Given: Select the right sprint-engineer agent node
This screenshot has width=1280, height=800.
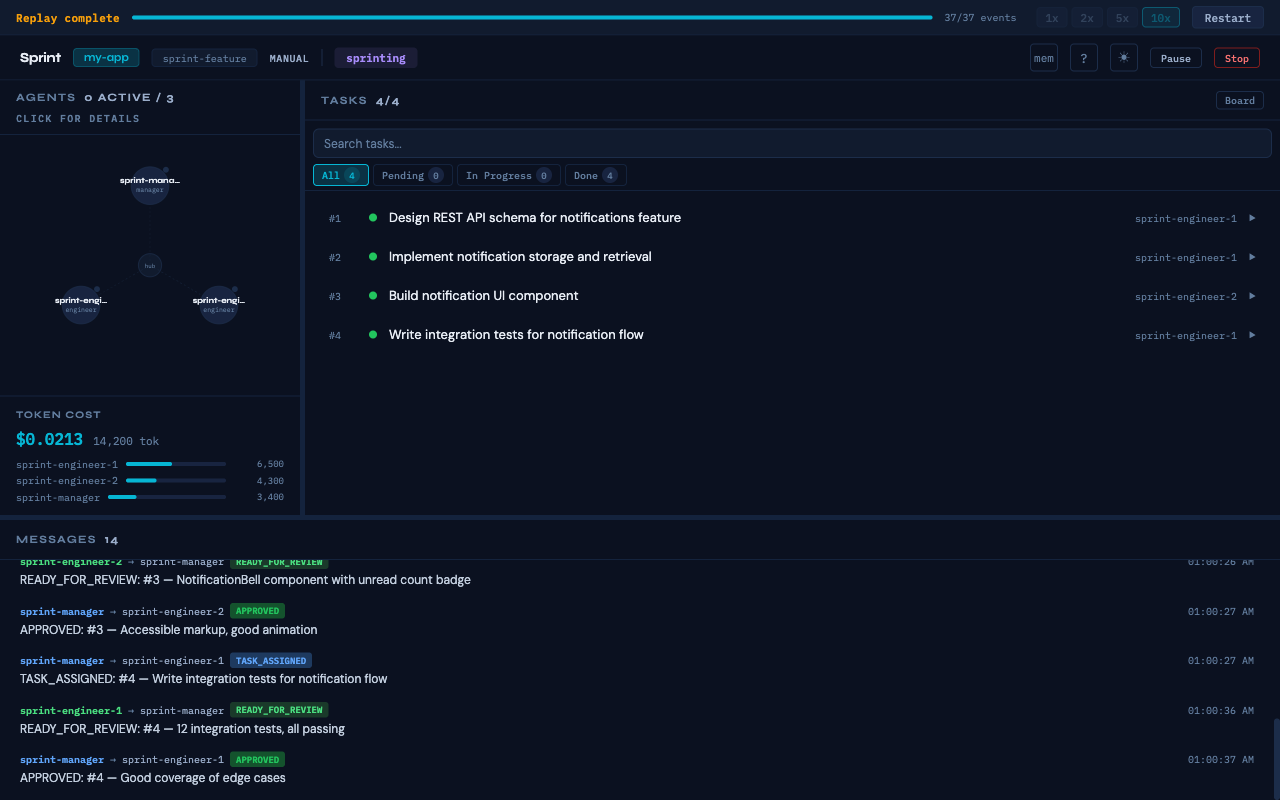Looking at the screenshot, I should pos(219,304).
